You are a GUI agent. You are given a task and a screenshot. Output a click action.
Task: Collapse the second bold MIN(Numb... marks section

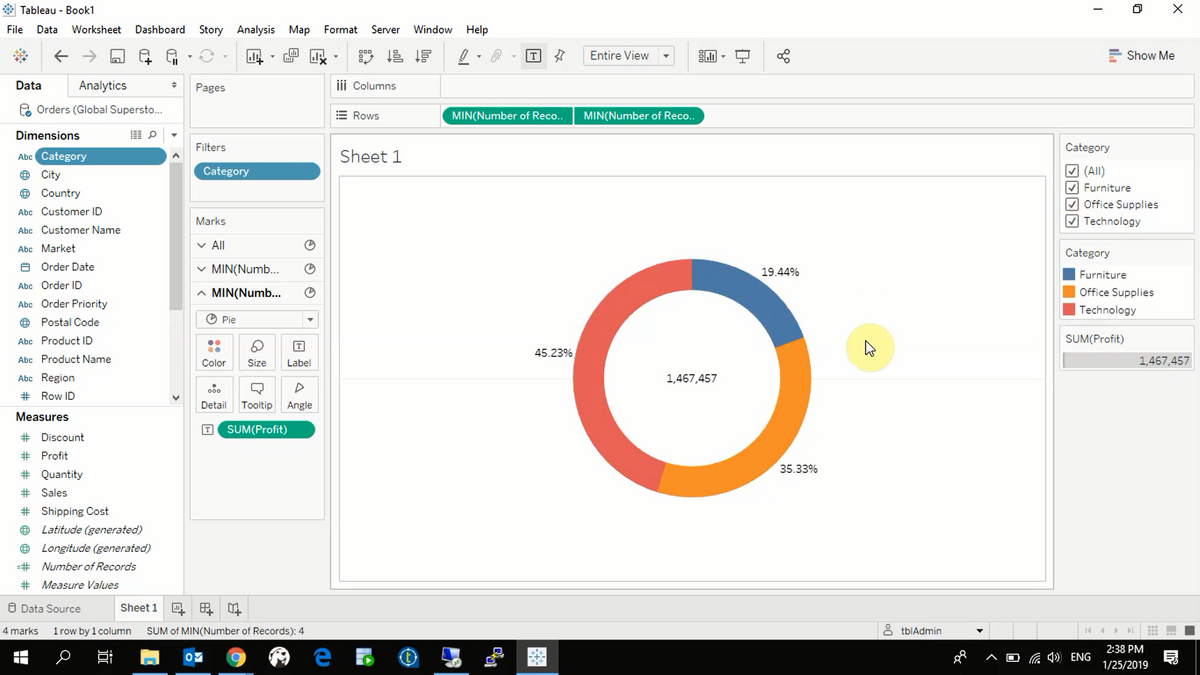(x=202, y=293)
